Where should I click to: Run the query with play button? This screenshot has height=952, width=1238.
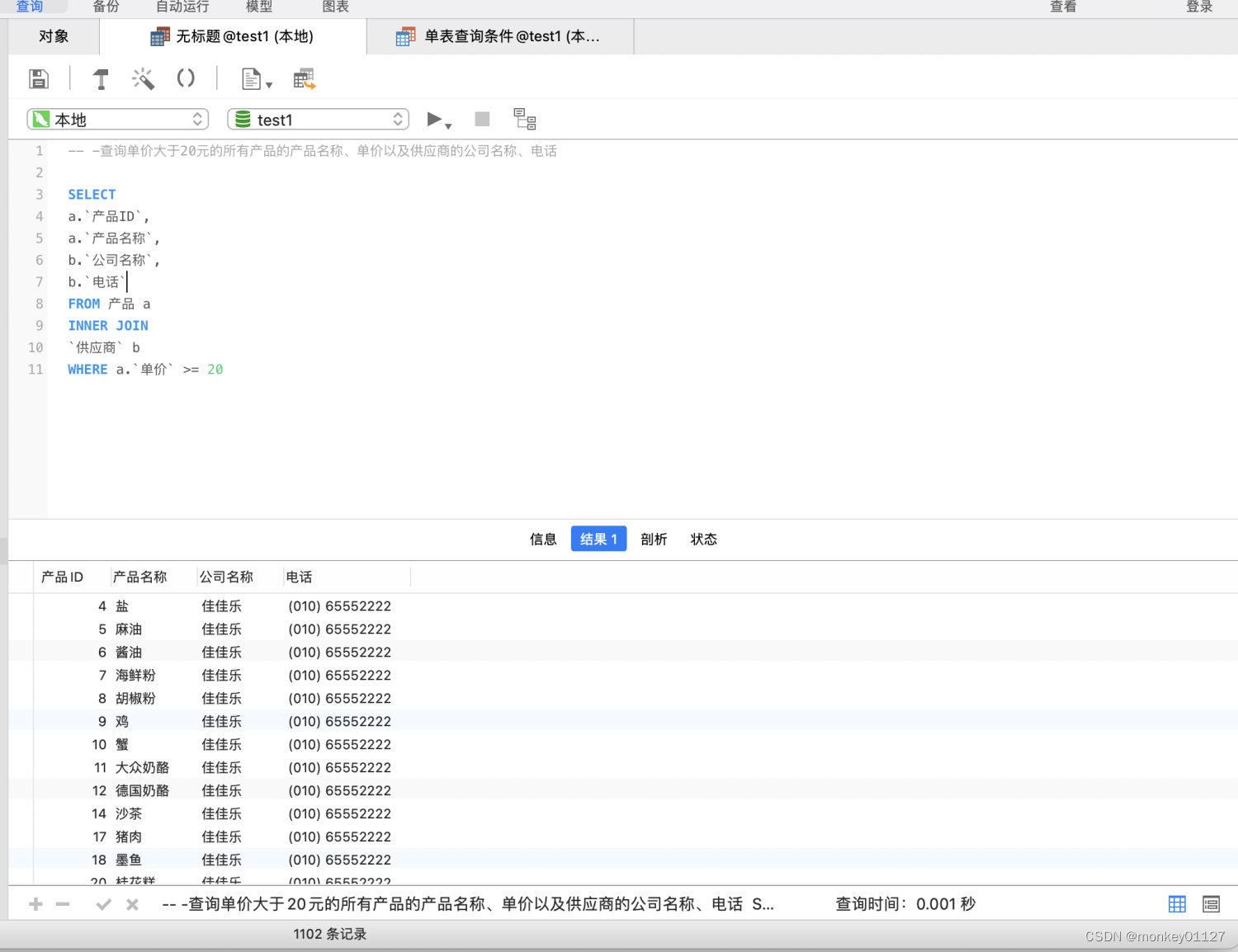coord(434,119)
